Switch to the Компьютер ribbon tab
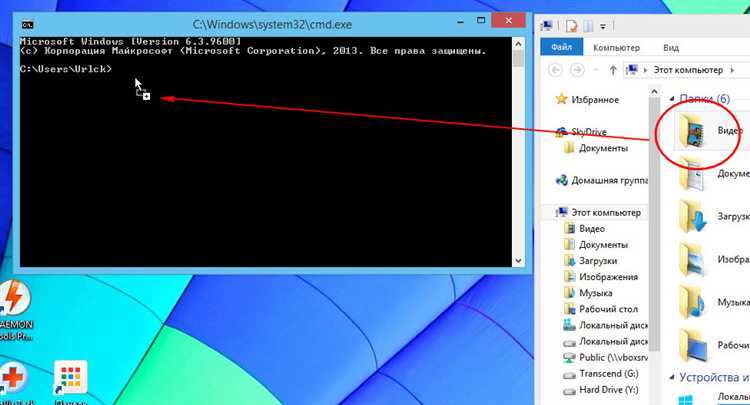 616,48
